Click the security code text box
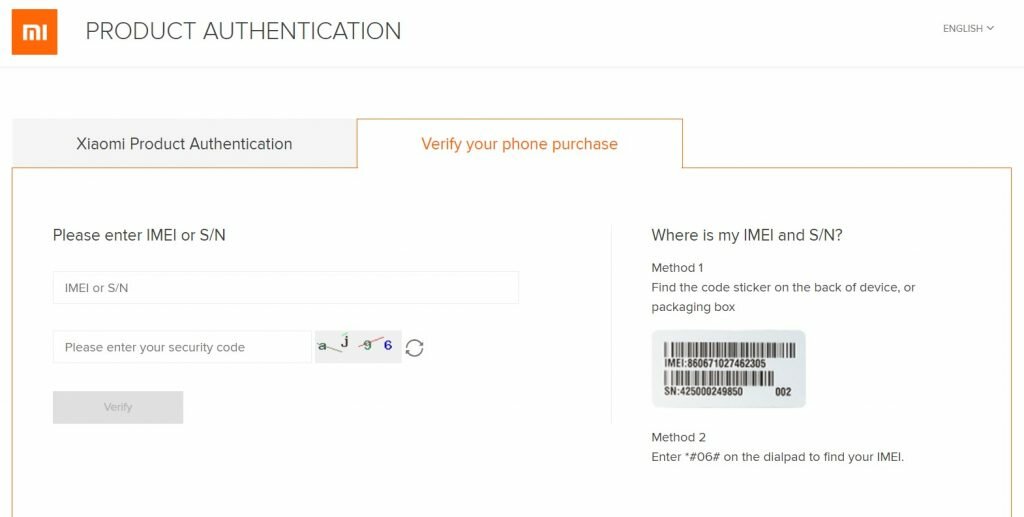Viewport: 1024px width, 517px height. (x=182, y=347)
